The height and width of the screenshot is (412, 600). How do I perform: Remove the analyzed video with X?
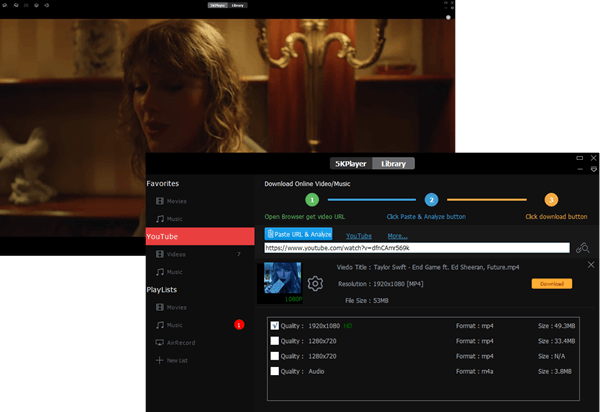click(x=591, y=265)
